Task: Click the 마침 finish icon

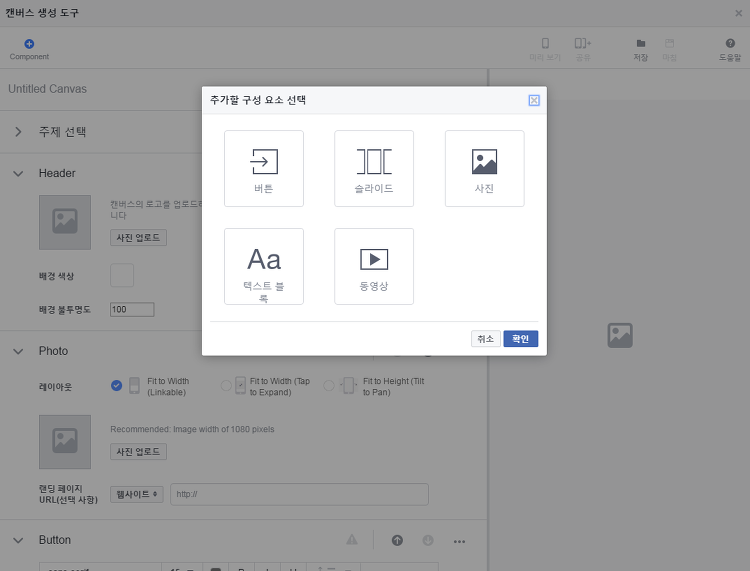Action: (669, 49)
